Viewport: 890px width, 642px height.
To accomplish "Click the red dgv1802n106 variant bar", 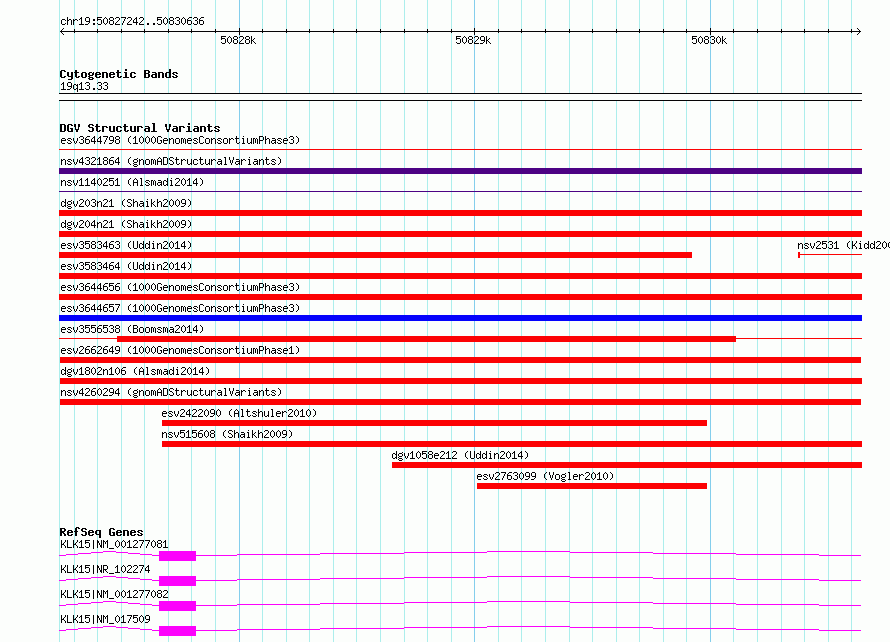I will 460,381.
